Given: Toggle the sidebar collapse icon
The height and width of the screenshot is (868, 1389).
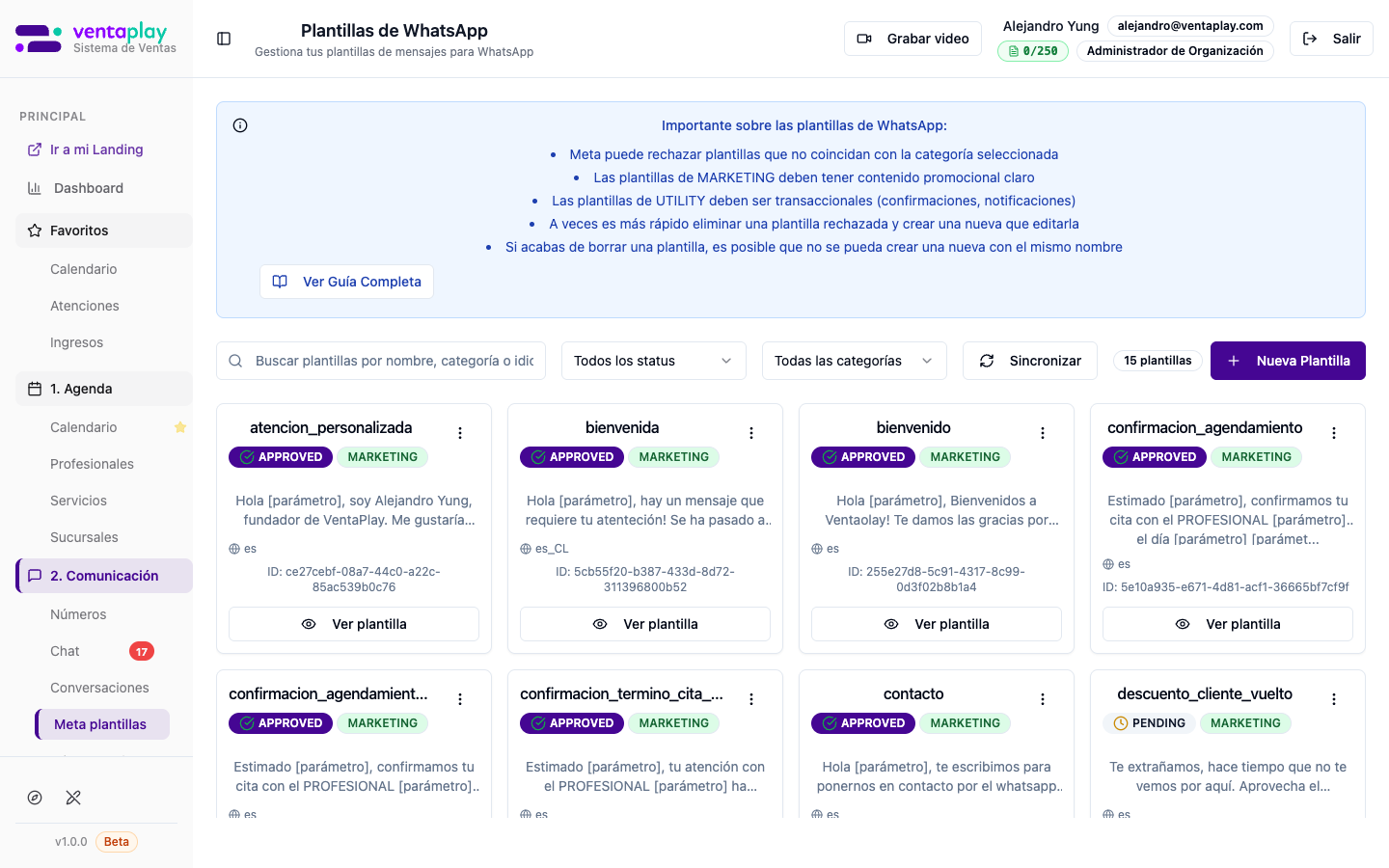Looking at the screenshot, I should 224,39.
